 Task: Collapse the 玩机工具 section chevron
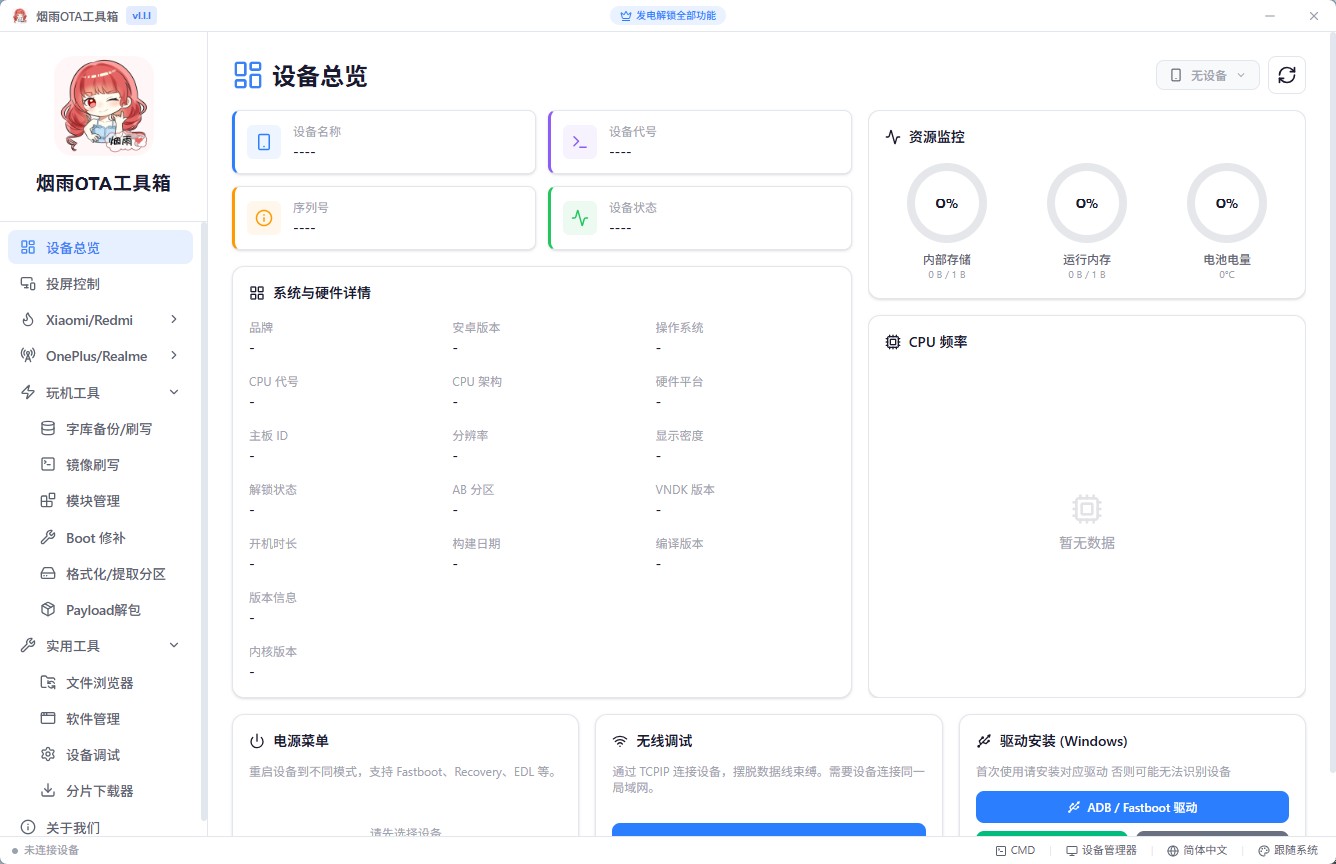pos(174,393)
